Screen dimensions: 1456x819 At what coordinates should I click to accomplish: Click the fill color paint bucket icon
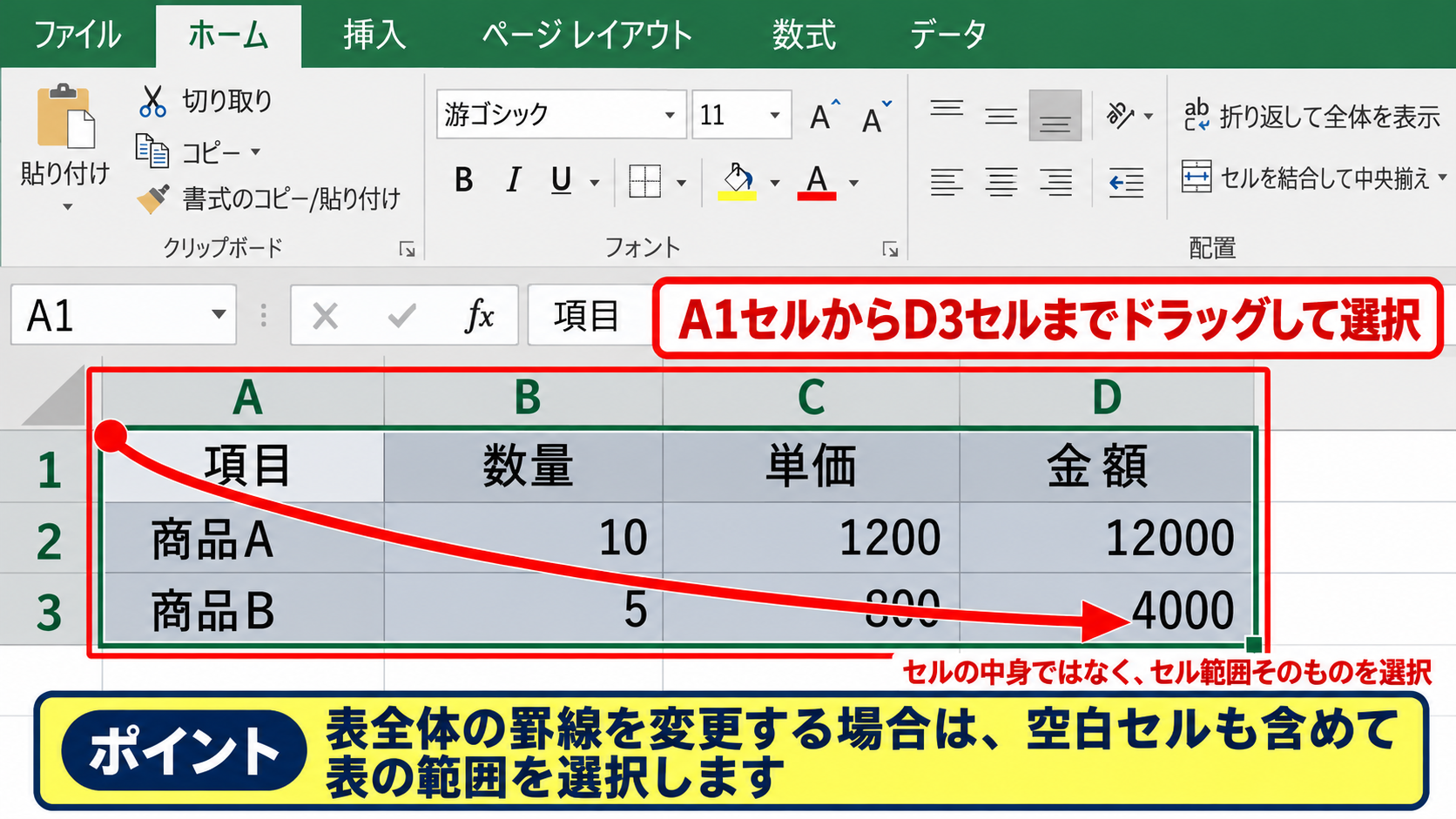[x=737, y=181]
